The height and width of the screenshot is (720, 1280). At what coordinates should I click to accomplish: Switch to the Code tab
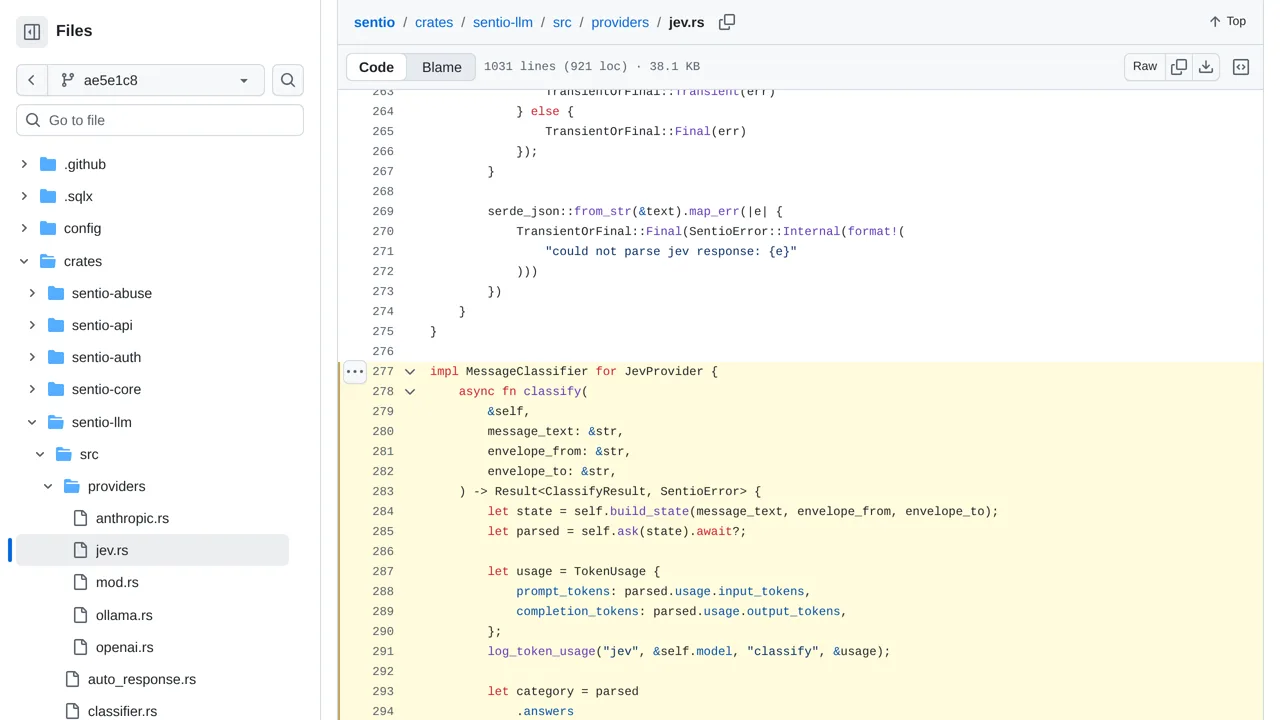pos(376,67)
